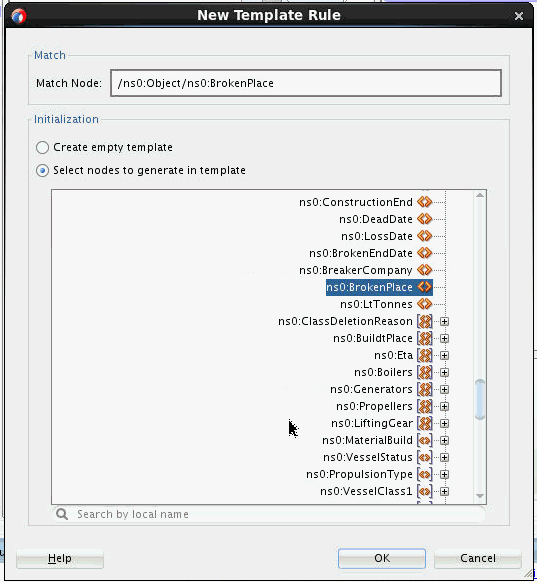Click the ns0:VesselStatus node icon
537x582 pixels.
click(x=425, y=458)
